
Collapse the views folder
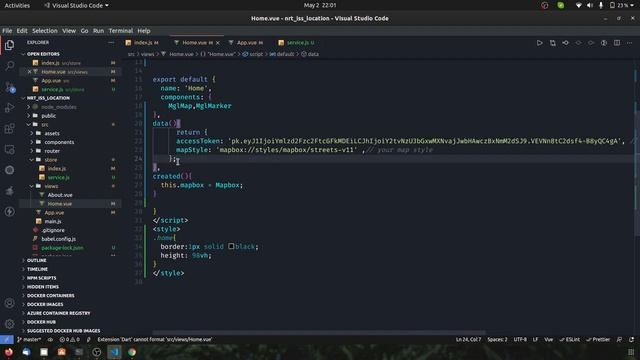pos(32,186)
